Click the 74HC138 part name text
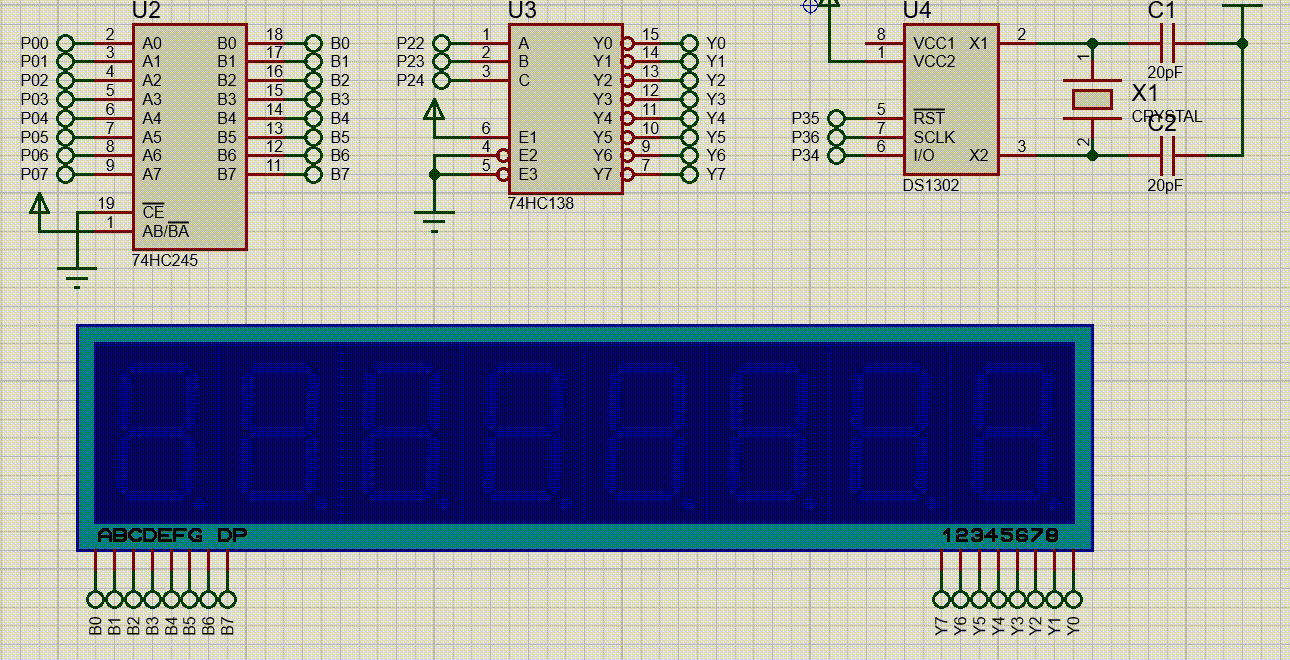Screen dimensions: 1290x660 (x=541, y=203)
